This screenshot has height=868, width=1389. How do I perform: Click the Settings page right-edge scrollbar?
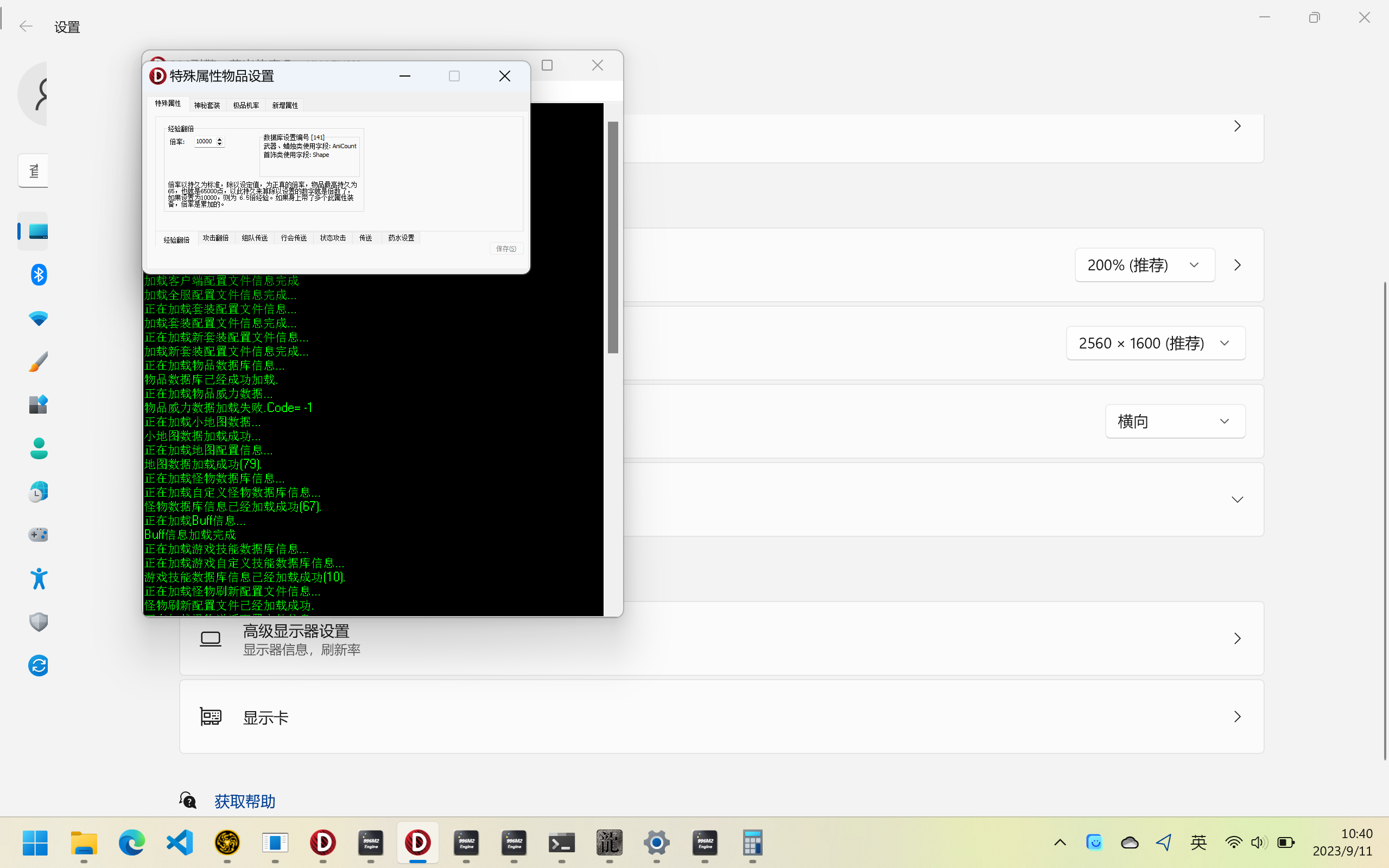[1385, 521]
